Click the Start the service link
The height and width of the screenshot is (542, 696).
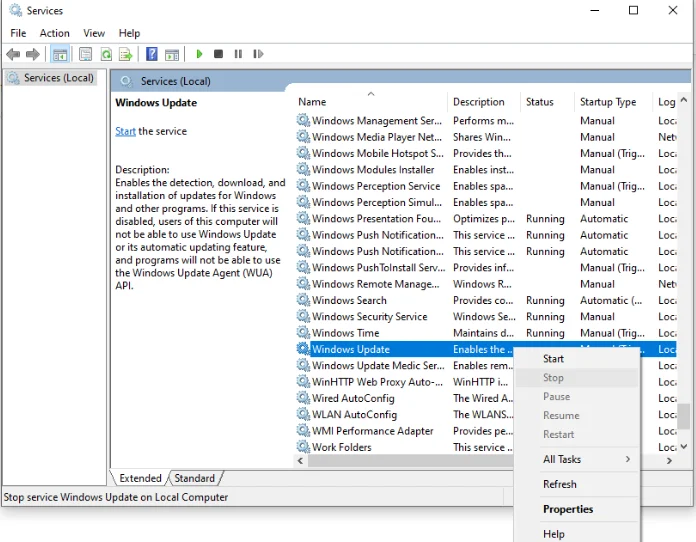coord(125,131)
